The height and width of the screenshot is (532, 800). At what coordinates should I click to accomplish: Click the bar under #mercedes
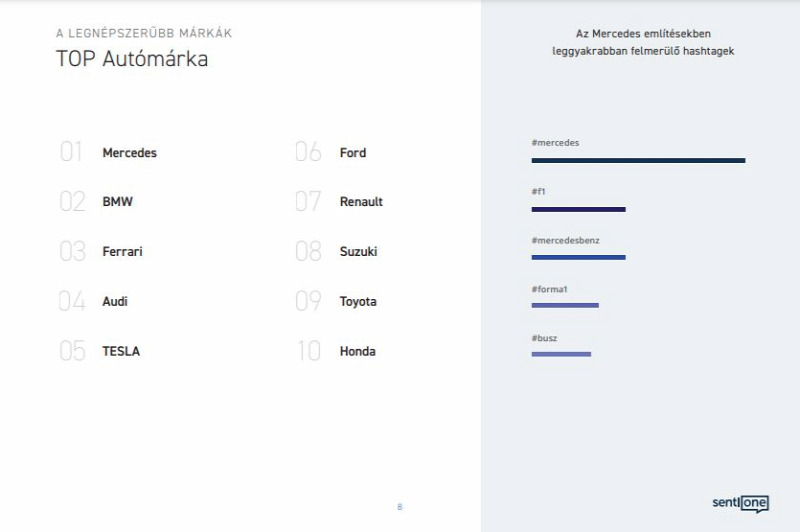click(638, 161)
